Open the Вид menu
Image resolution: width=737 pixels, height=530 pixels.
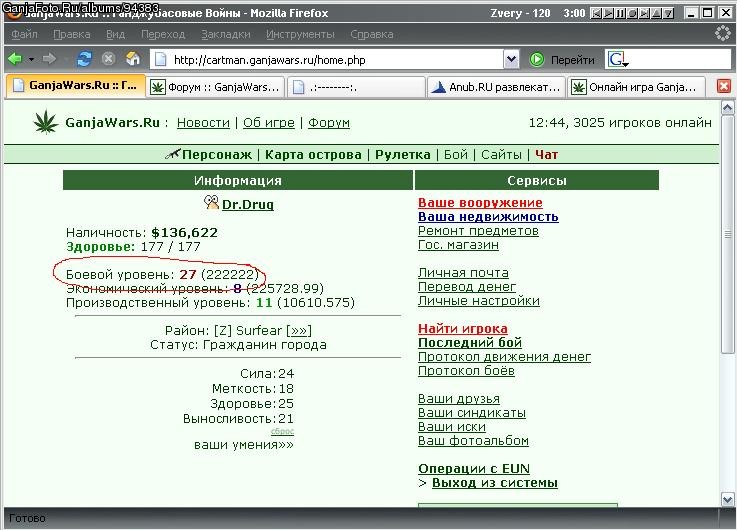(x=115, y=34)
